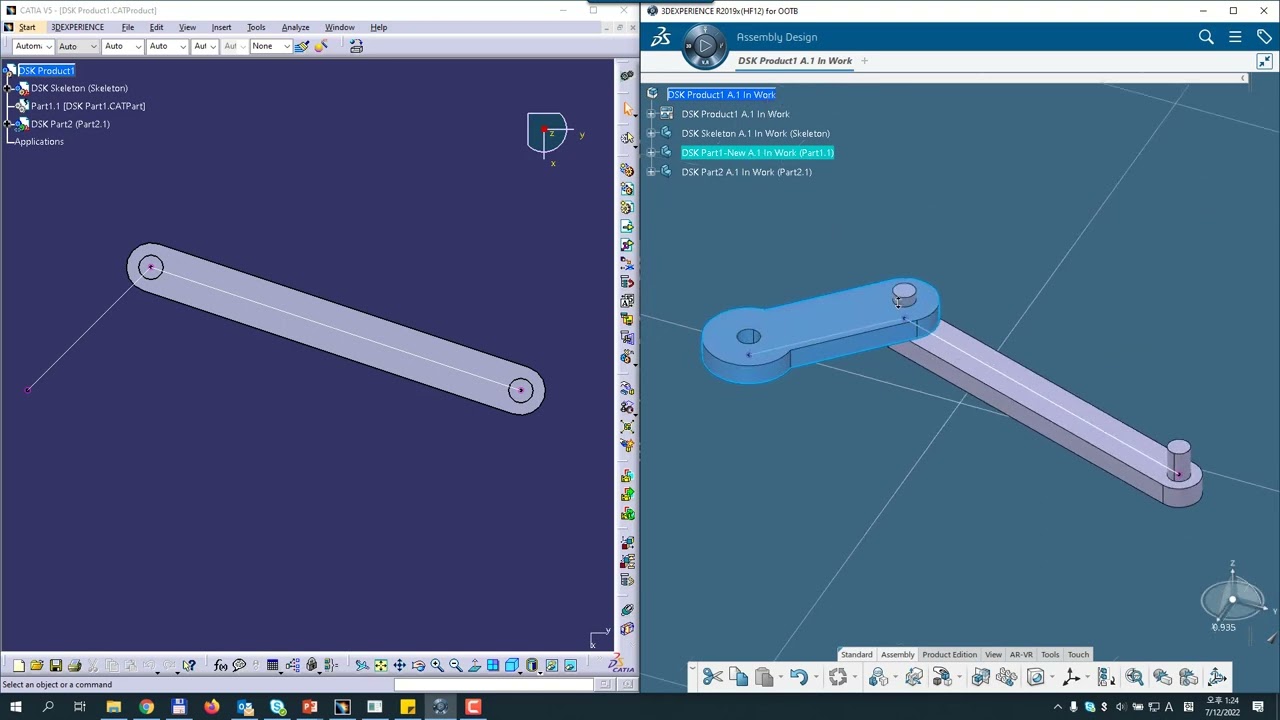Click the Axis System icon in action bar
1280x720 pixels.
[1070, 677]
